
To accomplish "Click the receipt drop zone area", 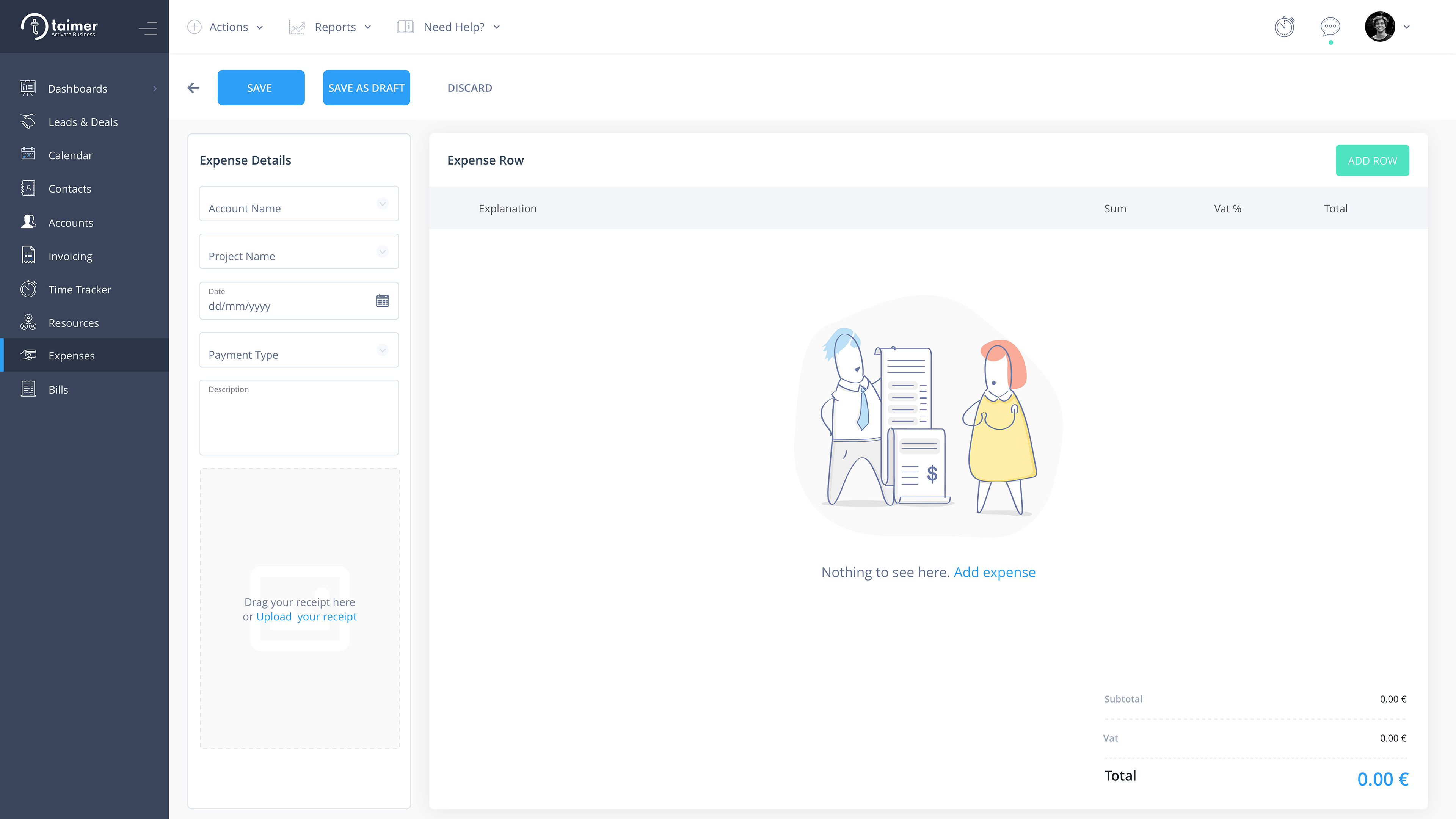I will 300,608.
